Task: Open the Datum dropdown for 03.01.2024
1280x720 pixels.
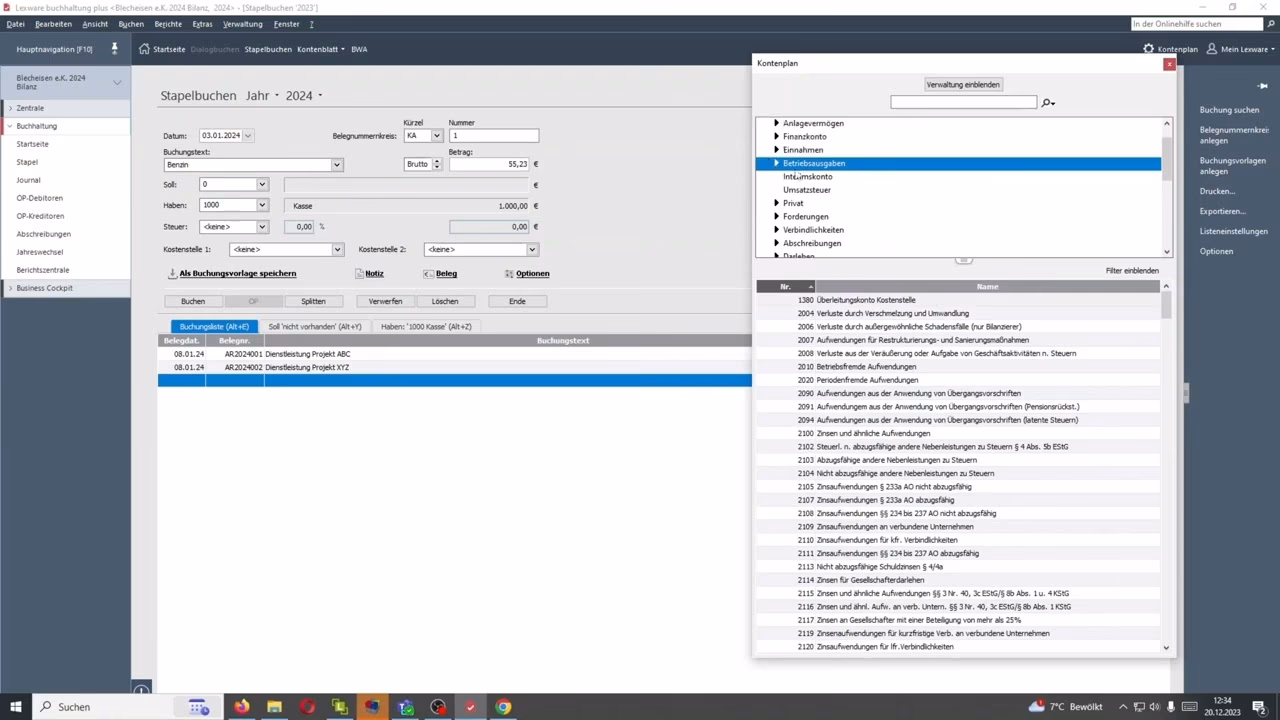Action: coord(246,135)
